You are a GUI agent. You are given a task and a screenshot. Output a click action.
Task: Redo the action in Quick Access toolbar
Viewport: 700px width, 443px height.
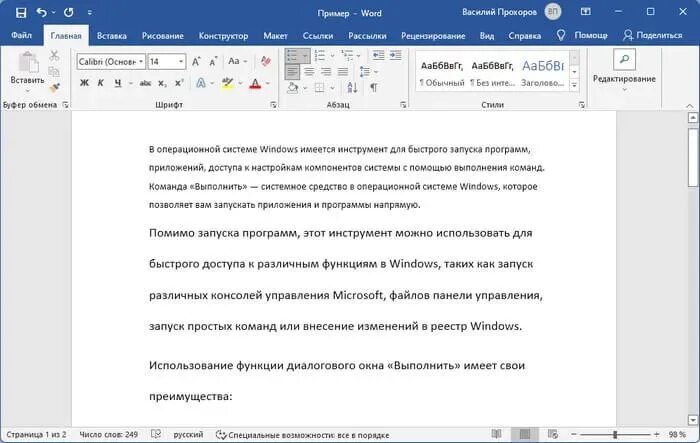click(68, 13)
